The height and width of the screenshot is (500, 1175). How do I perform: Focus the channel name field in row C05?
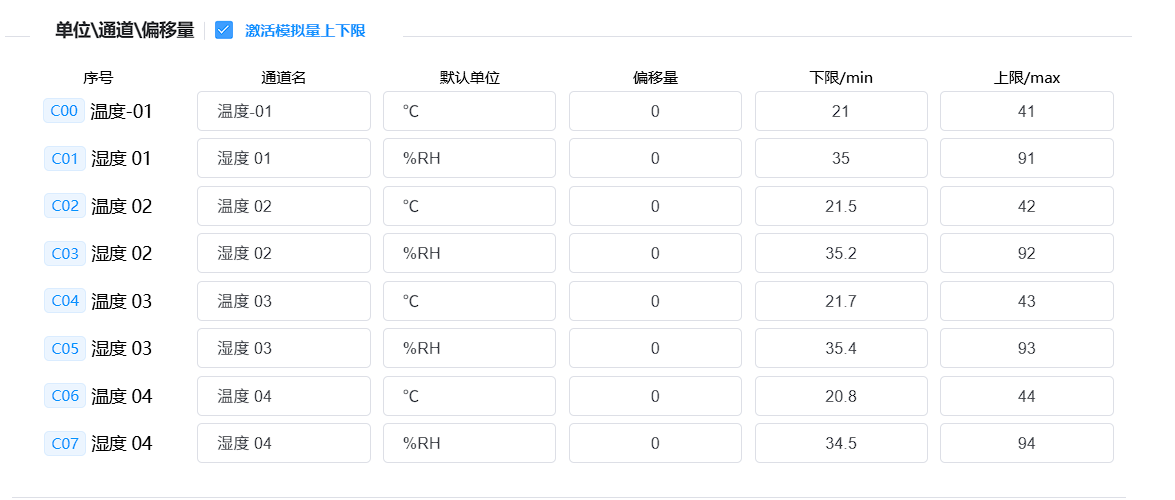pos(284,348)
